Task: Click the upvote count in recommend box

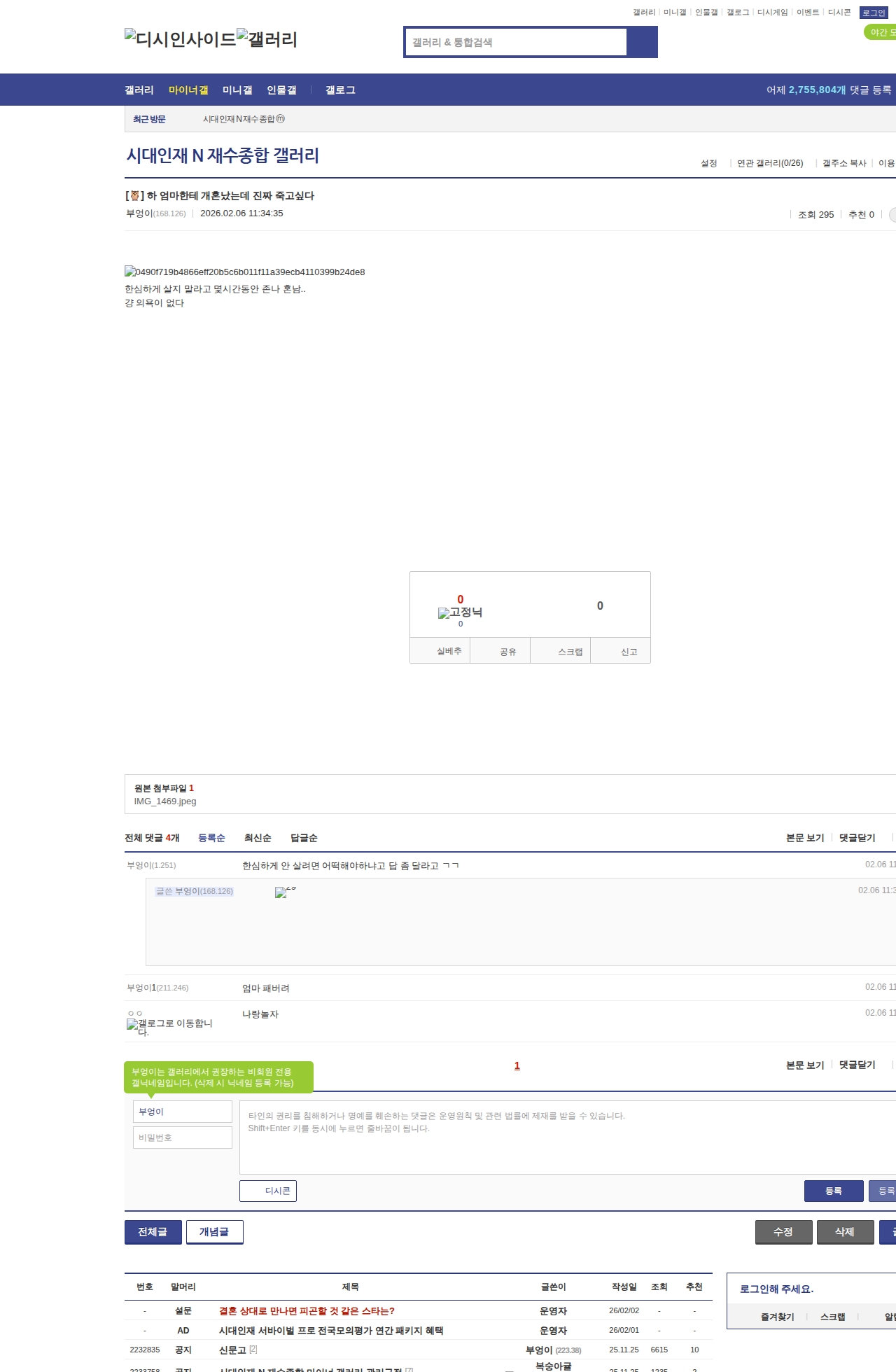Action: (x=460, y=599)
